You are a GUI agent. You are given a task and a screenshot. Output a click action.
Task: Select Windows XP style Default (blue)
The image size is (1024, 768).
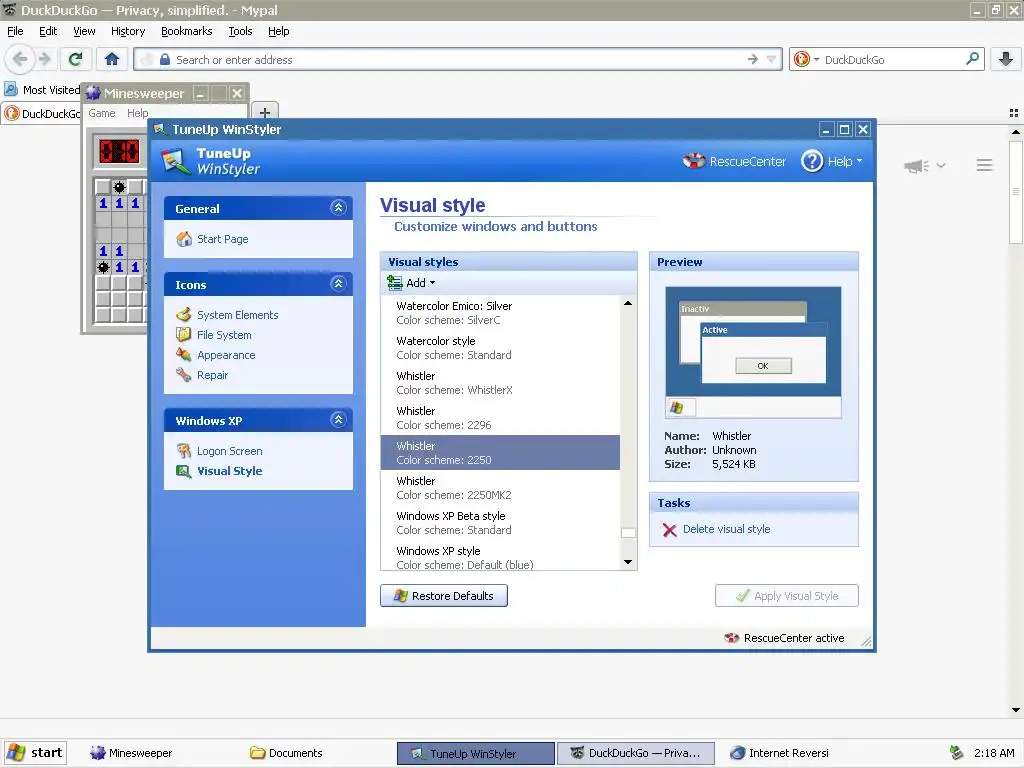pos(500,558)
